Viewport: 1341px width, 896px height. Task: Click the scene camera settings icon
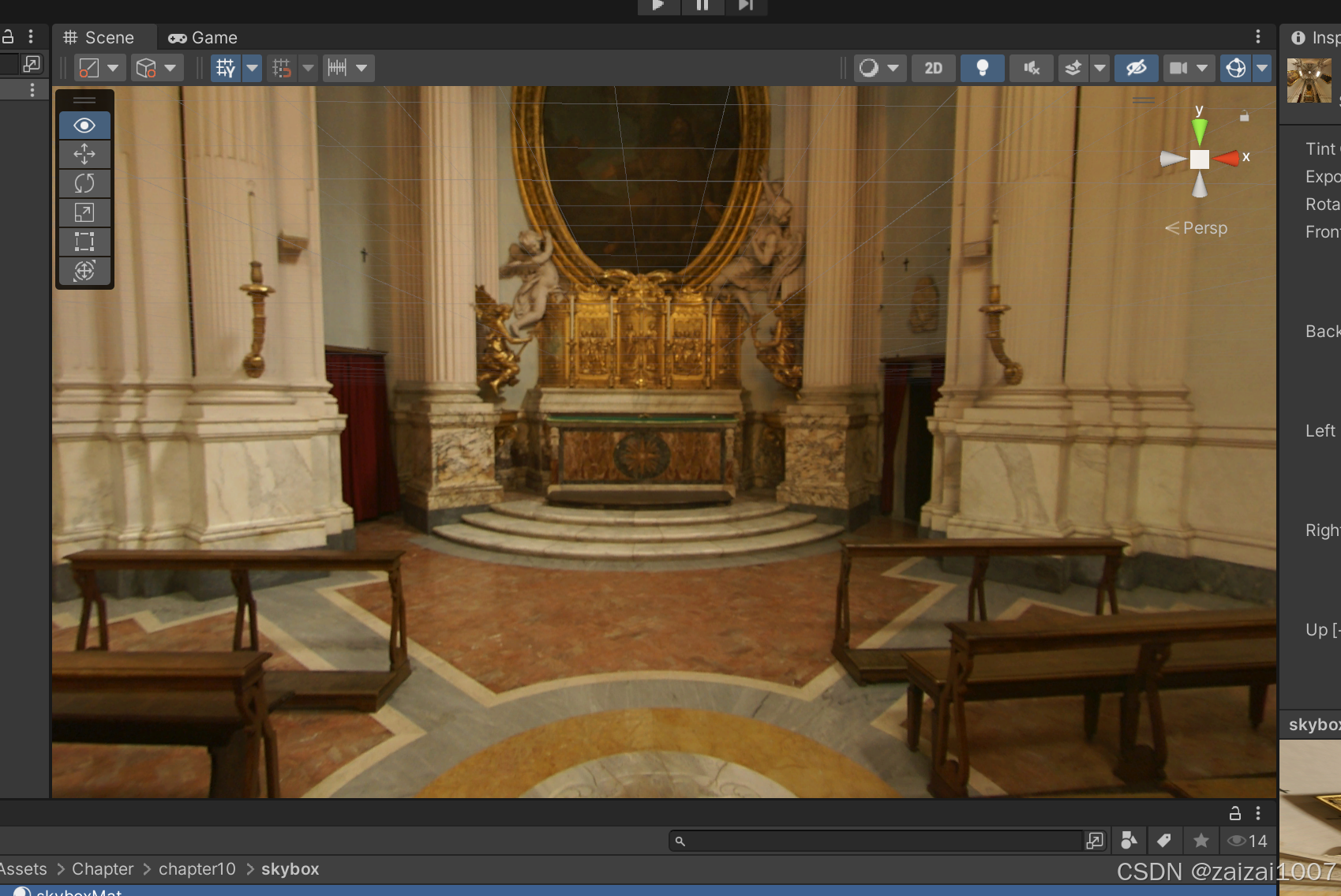pyautogui.click(x=1178, y=68)
